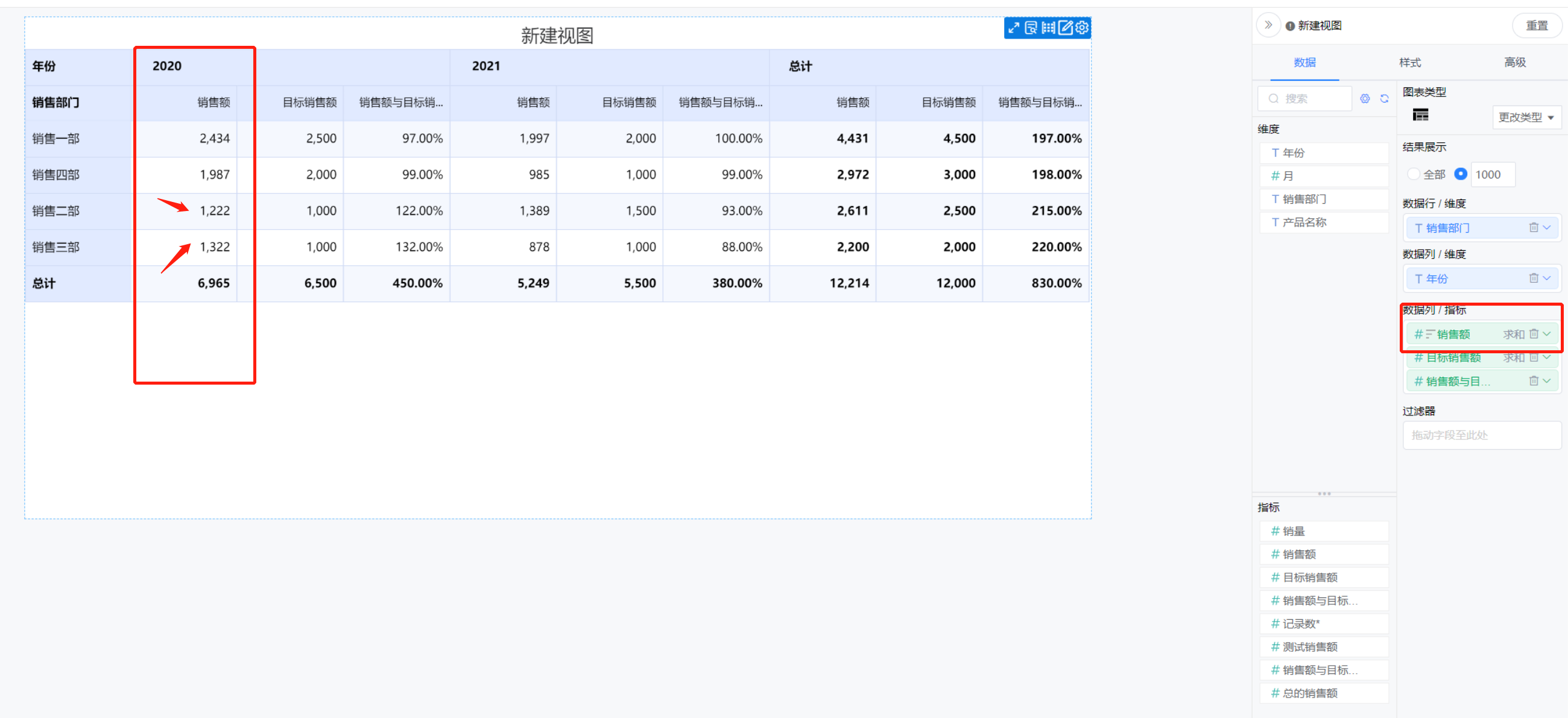
Task: Expand 销售额与目 indicator options chevron
Action: (1547, 381)
